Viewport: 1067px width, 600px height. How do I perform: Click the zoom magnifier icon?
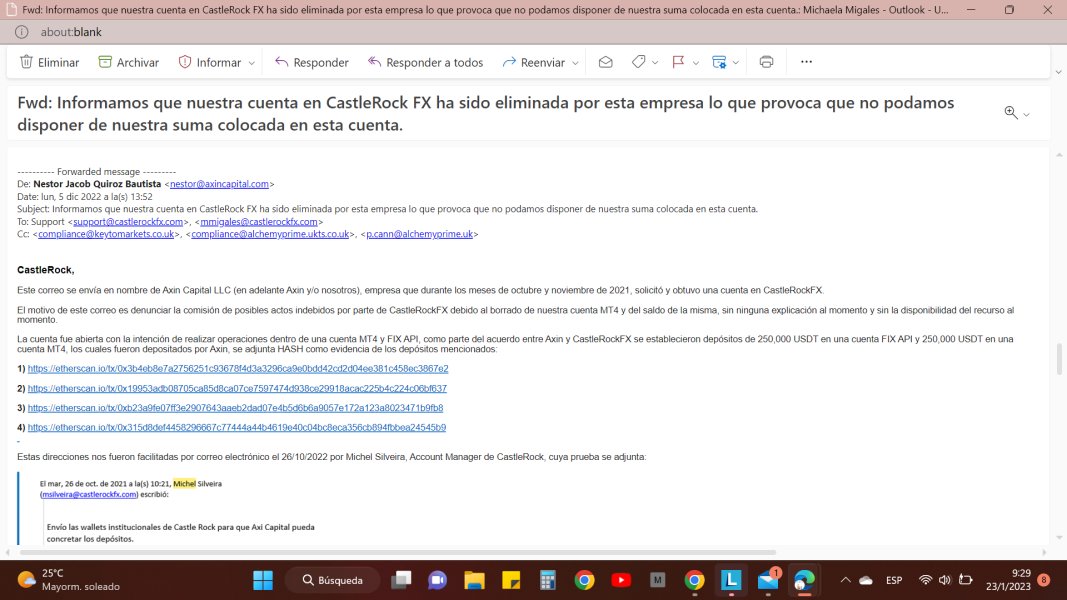(x=1011, y=113)
